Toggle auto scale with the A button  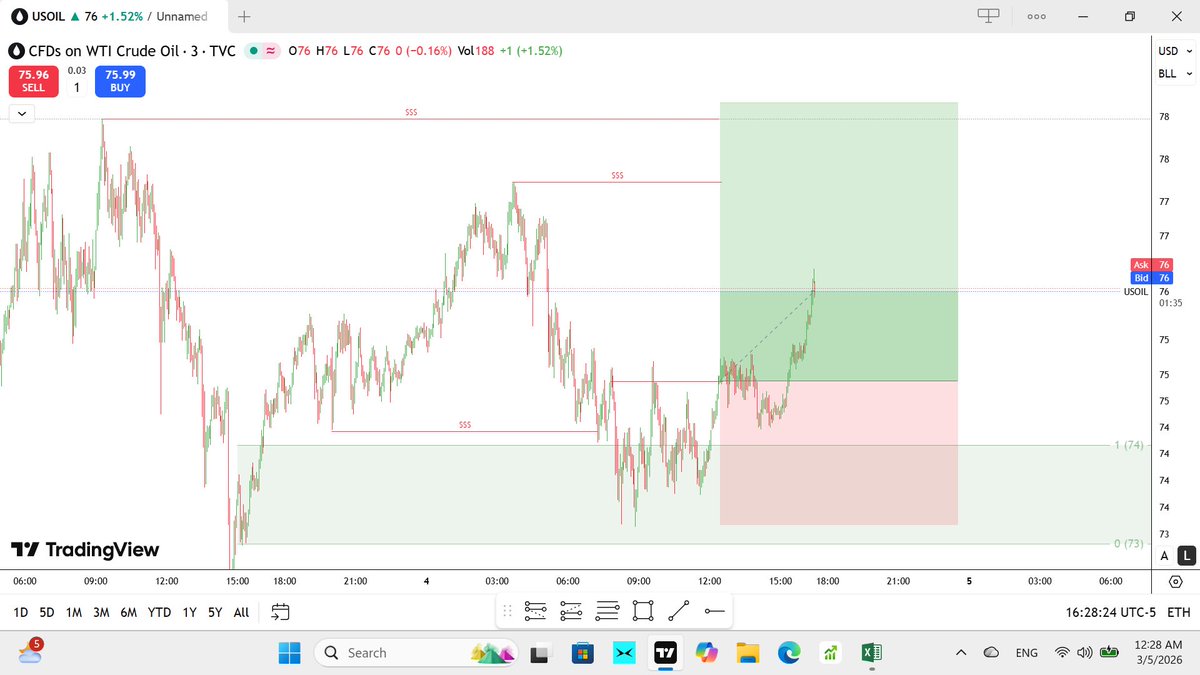click(1164, 556)
